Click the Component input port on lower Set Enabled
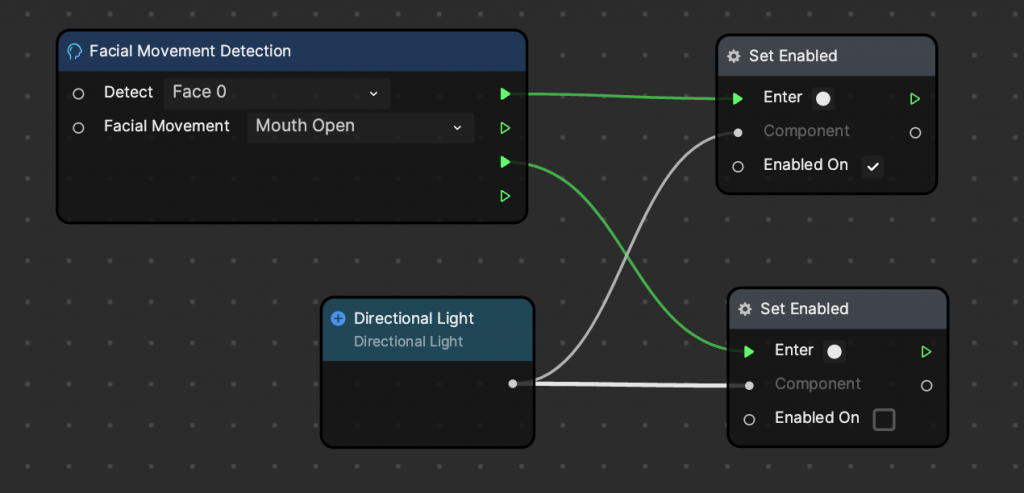Viewport: 1024px width, 493px height. pos(749,386)
